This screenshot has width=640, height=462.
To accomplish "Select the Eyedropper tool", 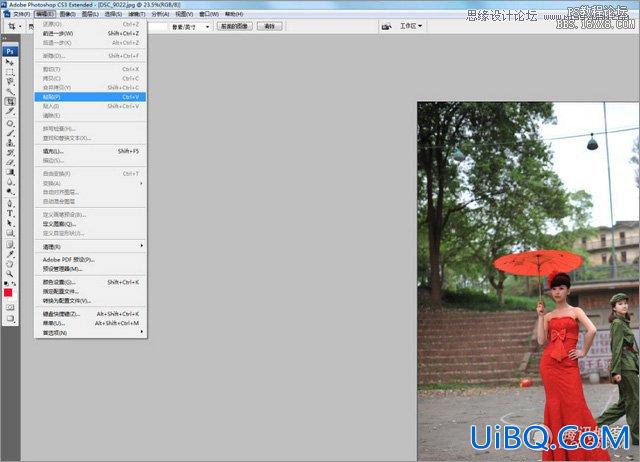I will point(10,254).
